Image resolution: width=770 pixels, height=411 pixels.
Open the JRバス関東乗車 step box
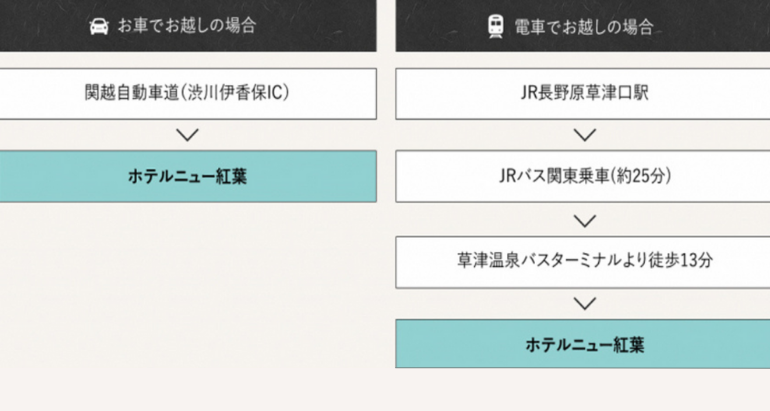[x=585, y=177]
